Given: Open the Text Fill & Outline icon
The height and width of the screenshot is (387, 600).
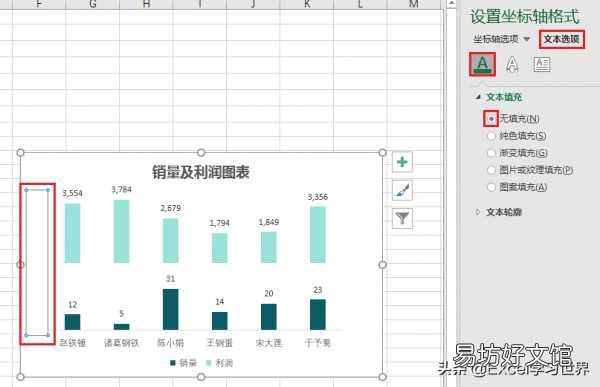Looking at the screenshot, I should click(483, 64).
